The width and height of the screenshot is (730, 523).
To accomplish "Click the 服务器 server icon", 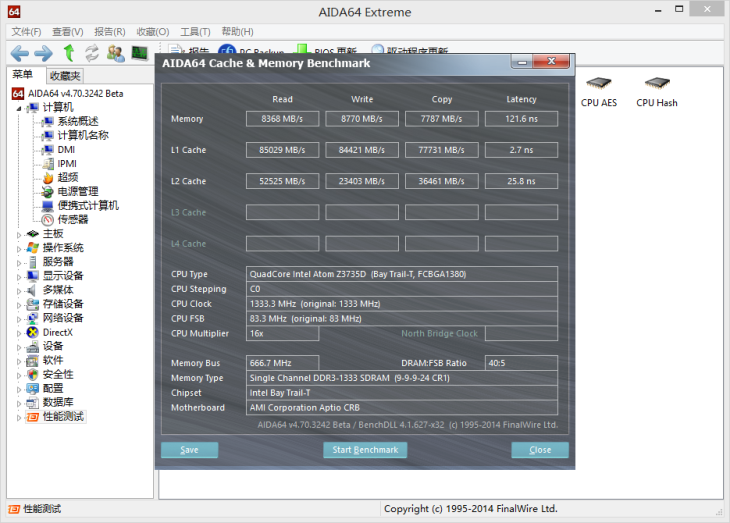I will coord(33,262).
